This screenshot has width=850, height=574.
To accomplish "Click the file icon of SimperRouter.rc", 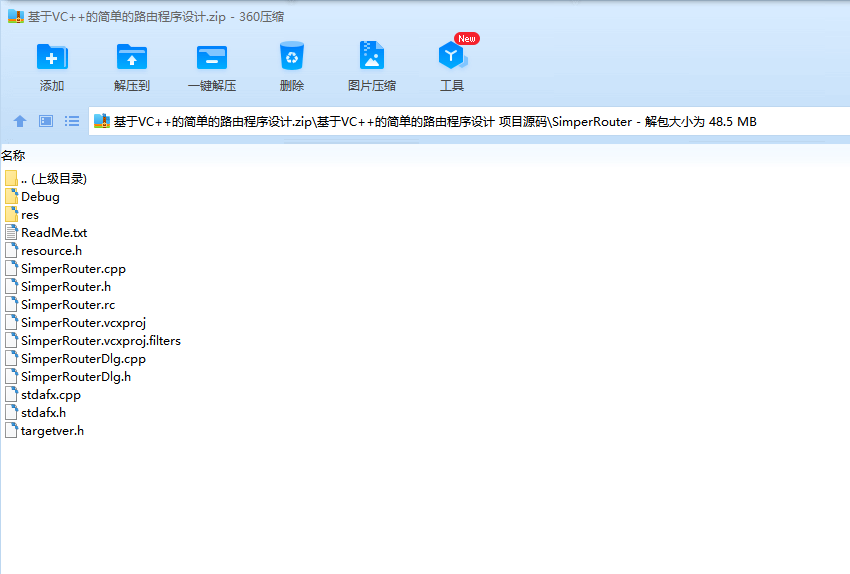I will [x=11, y=304].
